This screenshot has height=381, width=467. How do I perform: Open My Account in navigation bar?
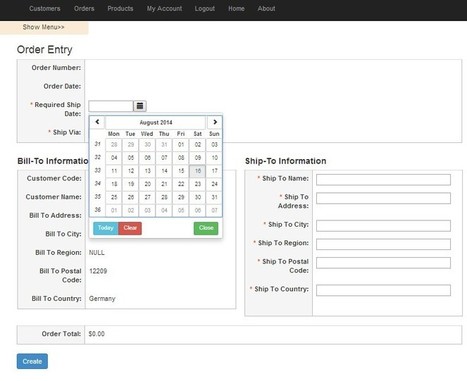tap(164, 9)
